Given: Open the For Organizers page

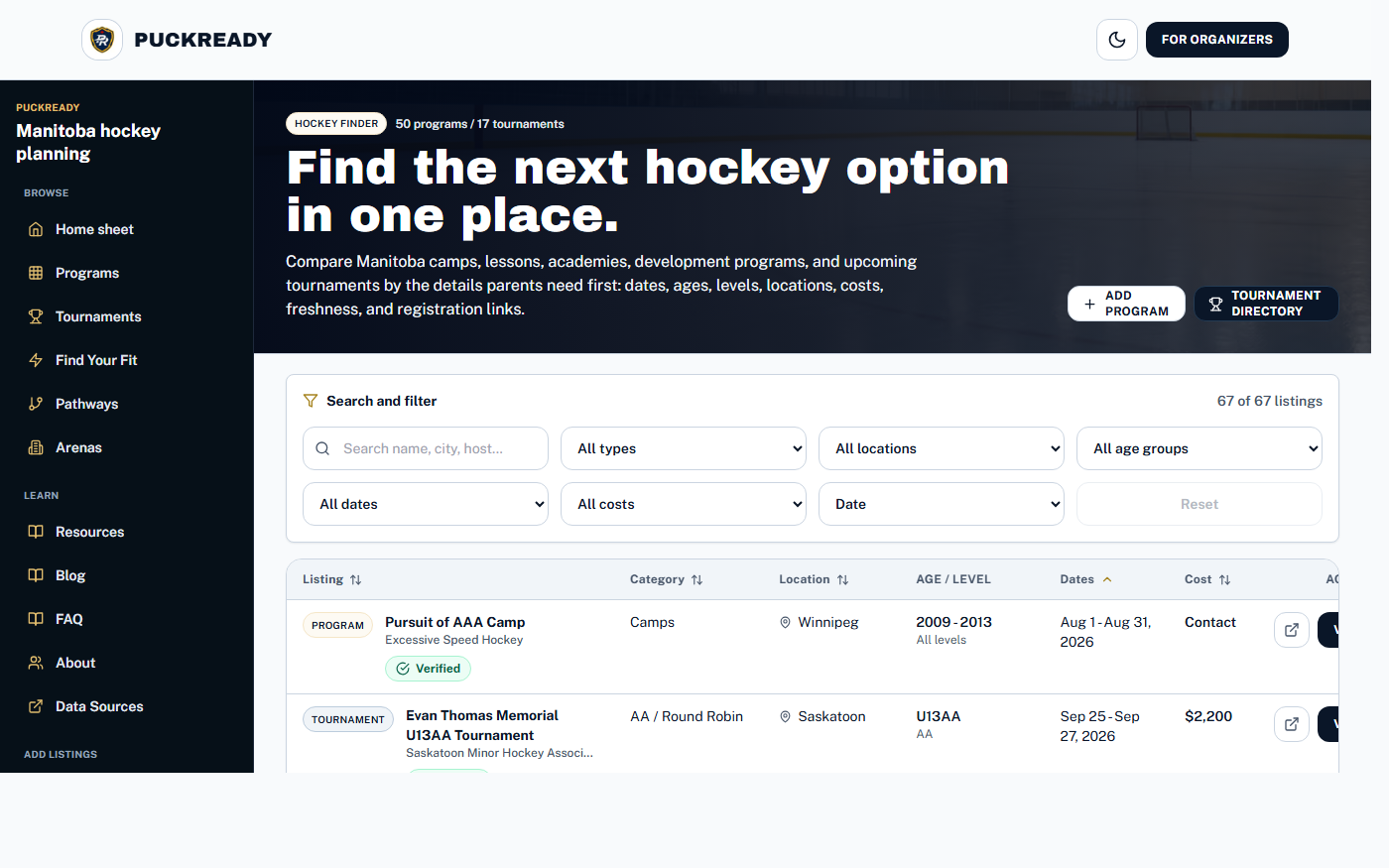Looking at the screenshot, I should (x=1217, y=40).
